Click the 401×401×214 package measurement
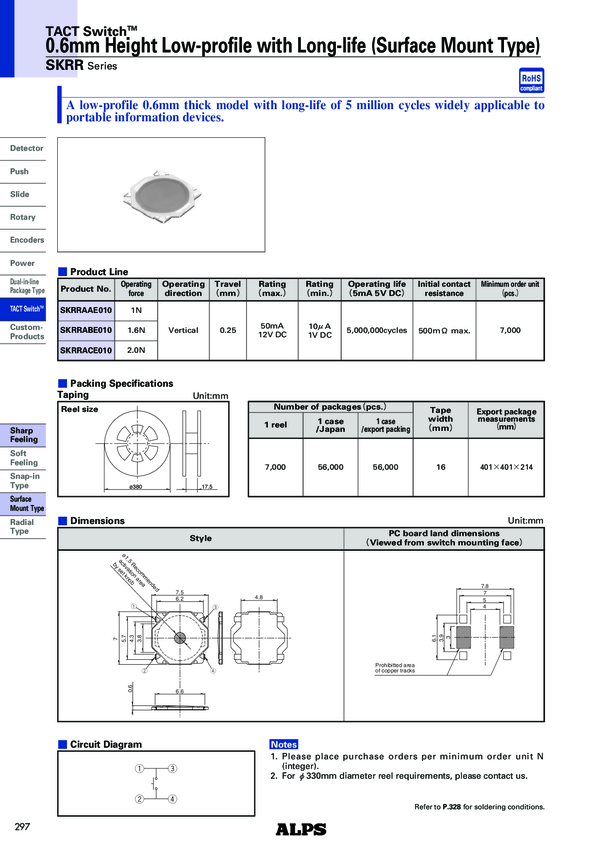This screenshot has width=602, height=850. tap(506, 467)
